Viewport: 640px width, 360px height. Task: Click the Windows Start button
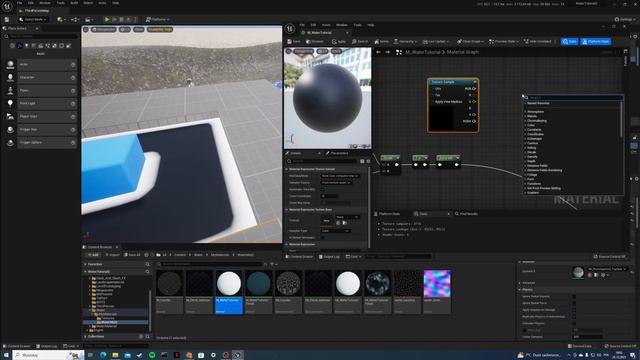coord(6,355)
